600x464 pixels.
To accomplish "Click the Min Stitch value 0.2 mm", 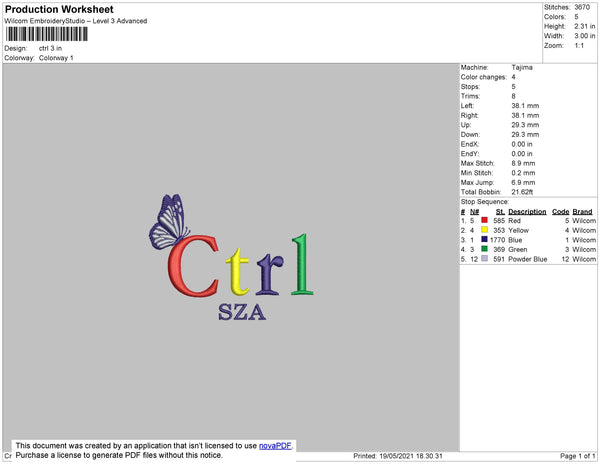I will (x=523, y=173).
